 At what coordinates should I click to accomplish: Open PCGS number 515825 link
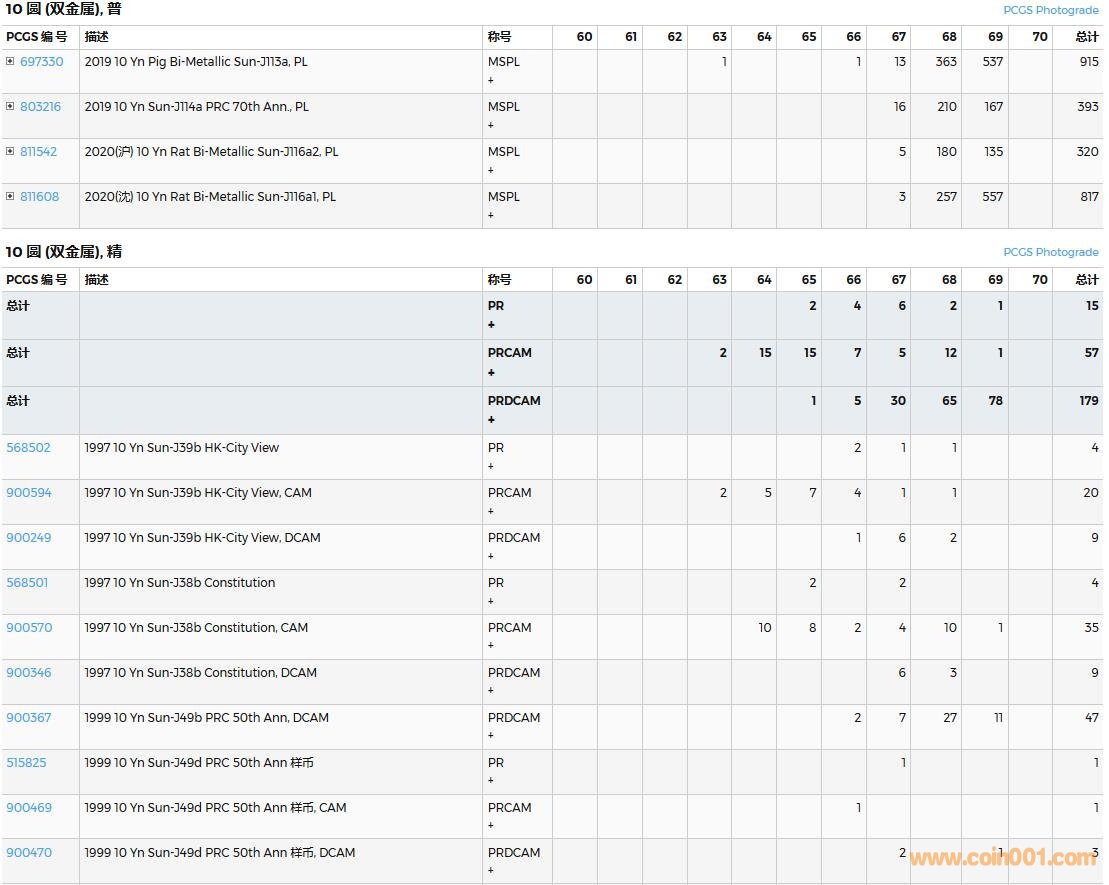[26, 763]
